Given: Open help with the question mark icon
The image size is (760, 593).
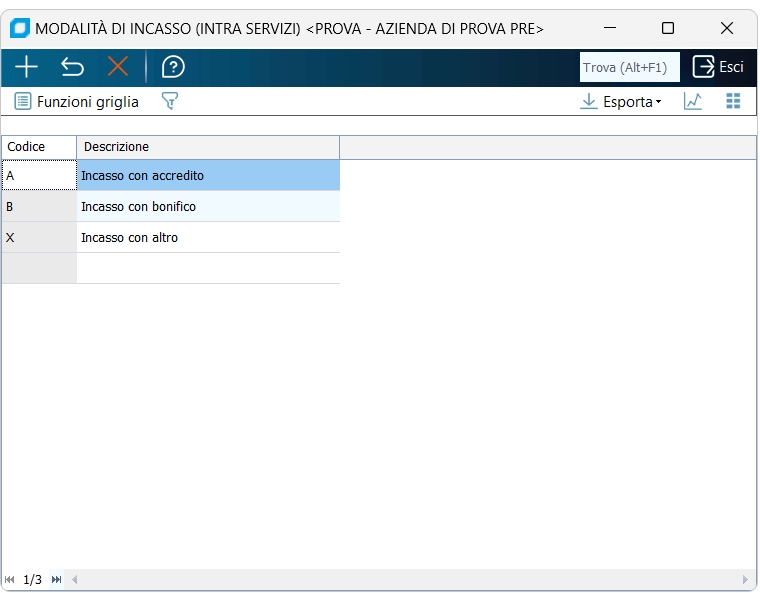Looking at the screenshot, I should click(173, 67).
